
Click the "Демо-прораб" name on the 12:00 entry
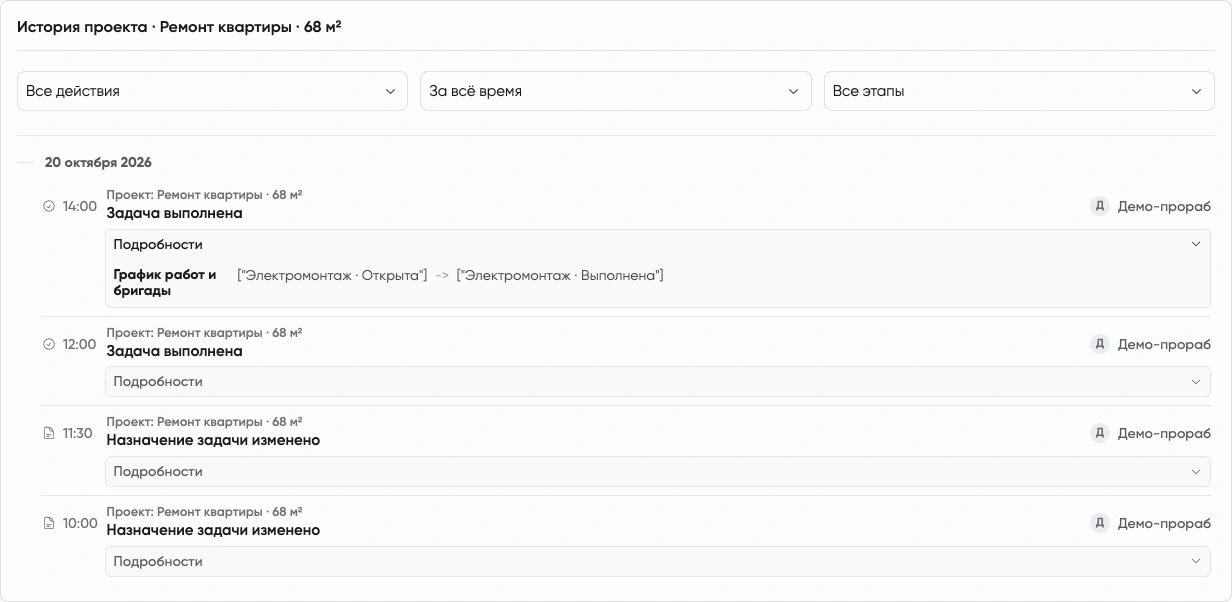click(x=1164, y=344)
